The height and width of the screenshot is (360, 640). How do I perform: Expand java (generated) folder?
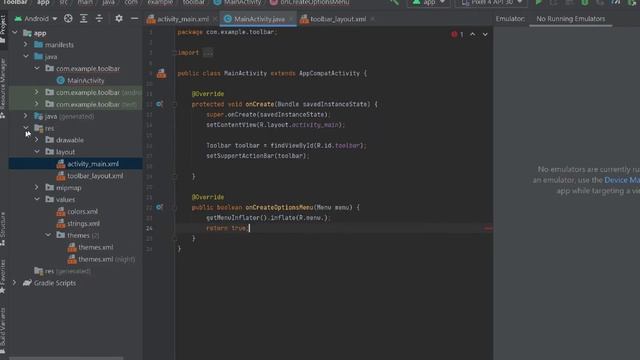coord(26,116)
